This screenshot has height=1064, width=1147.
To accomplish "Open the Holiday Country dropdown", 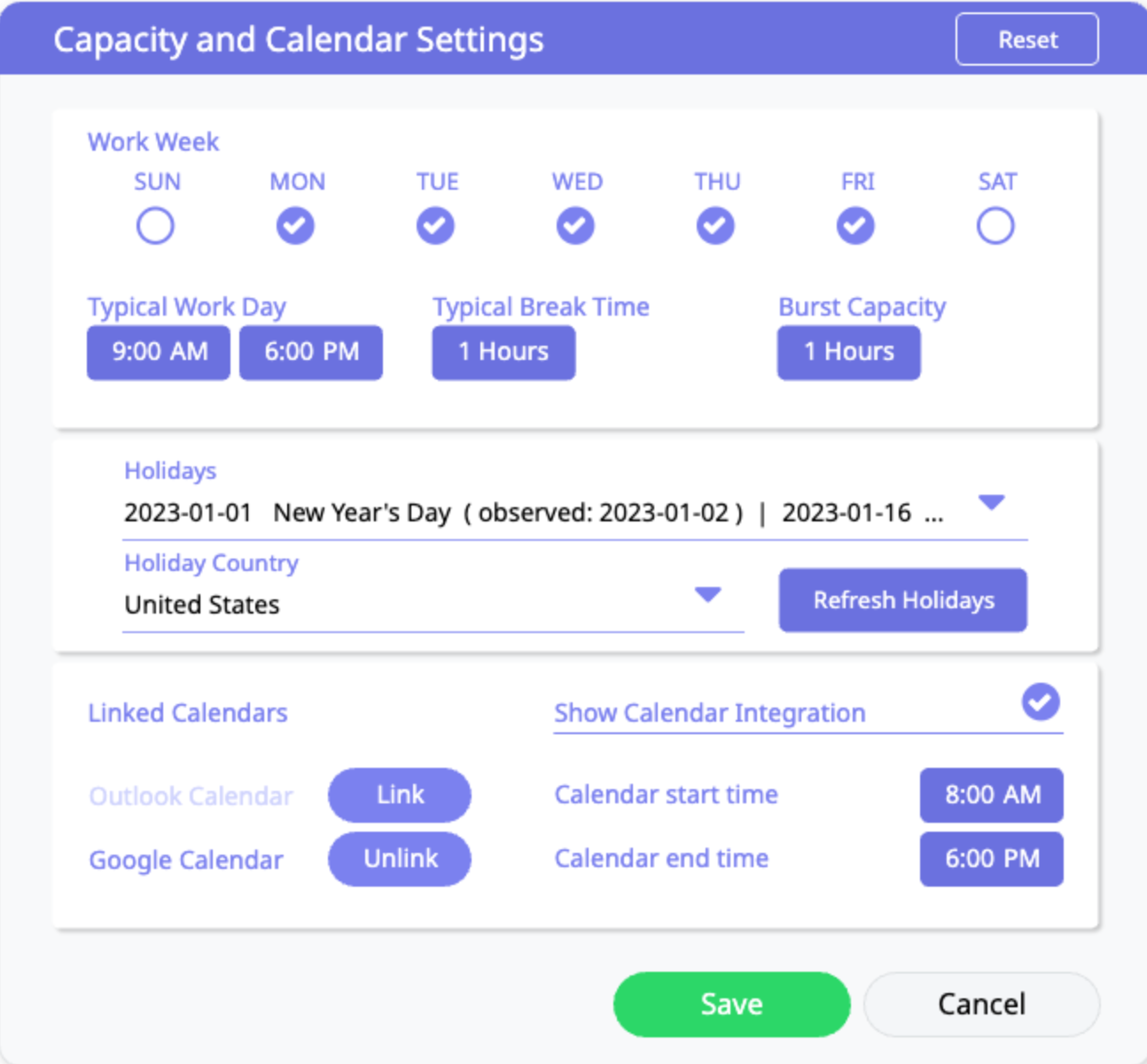I will pos(707,595).
